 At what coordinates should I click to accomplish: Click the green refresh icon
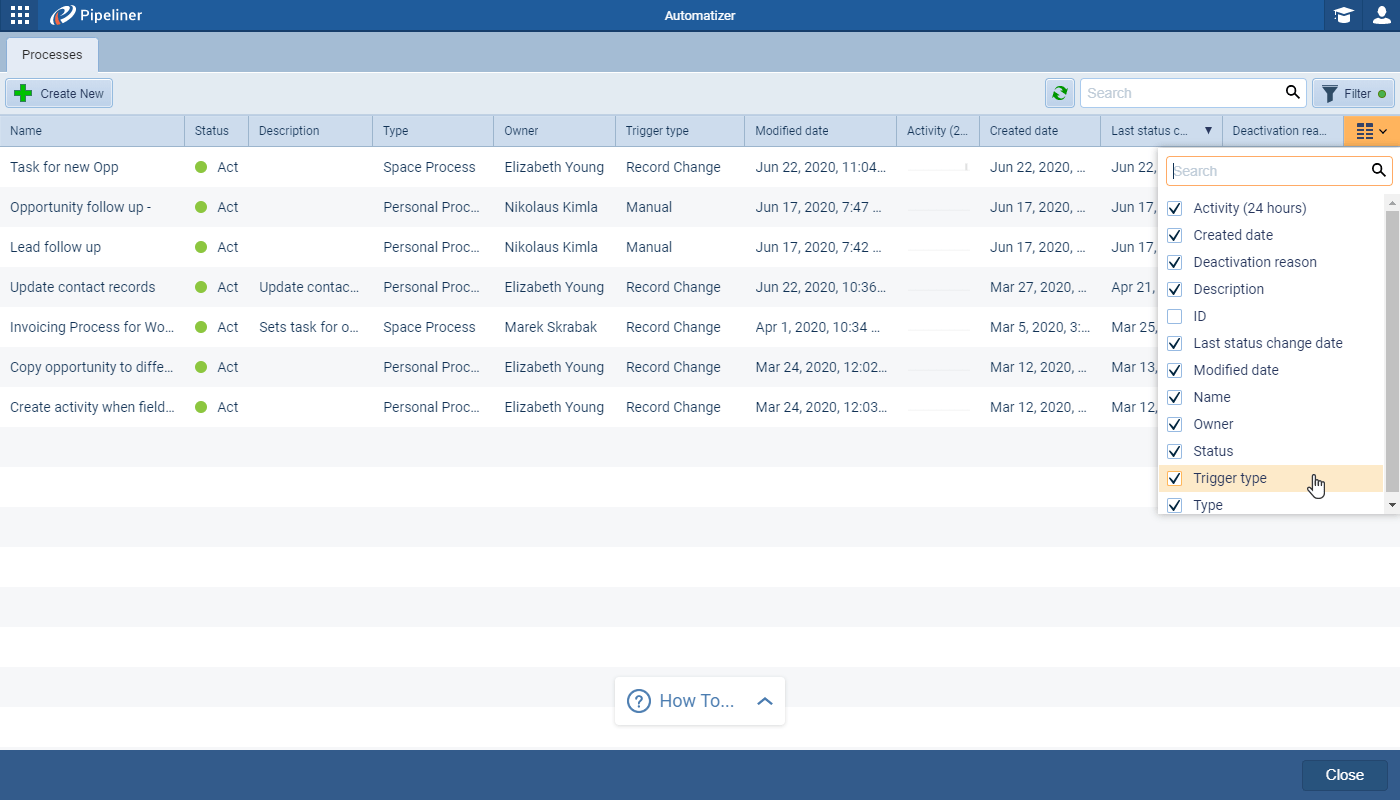[x=1059, y=93]
